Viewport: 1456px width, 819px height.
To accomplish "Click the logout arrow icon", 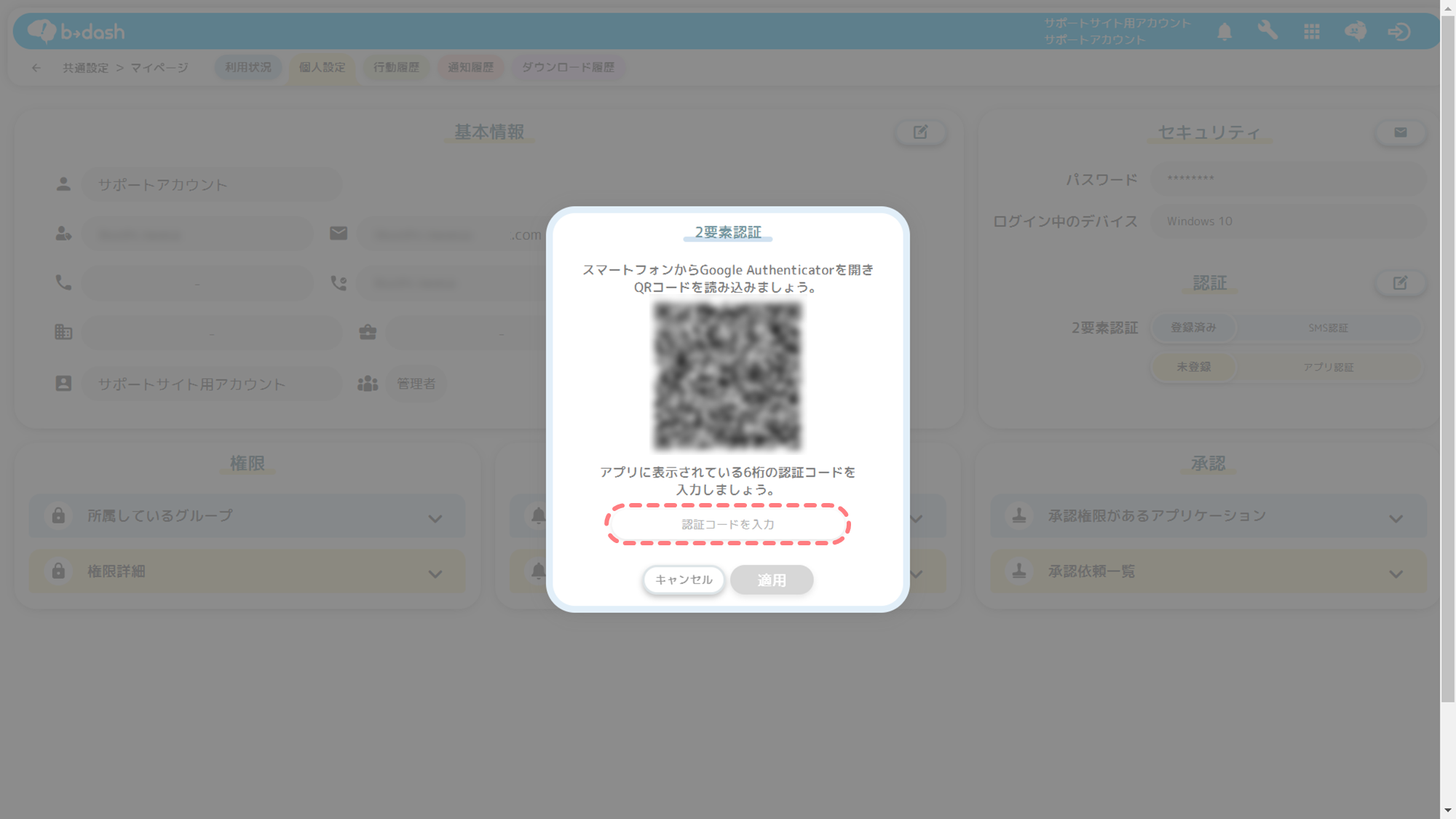I will pyautogui.click(x=1399, y=31).
